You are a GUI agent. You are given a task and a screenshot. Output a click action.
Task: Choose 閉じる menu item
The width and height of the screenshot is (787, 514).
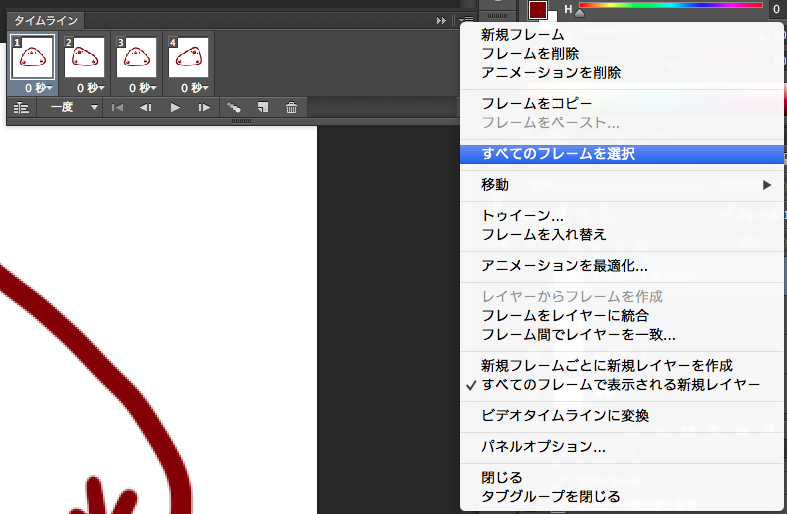coord(622,477)
